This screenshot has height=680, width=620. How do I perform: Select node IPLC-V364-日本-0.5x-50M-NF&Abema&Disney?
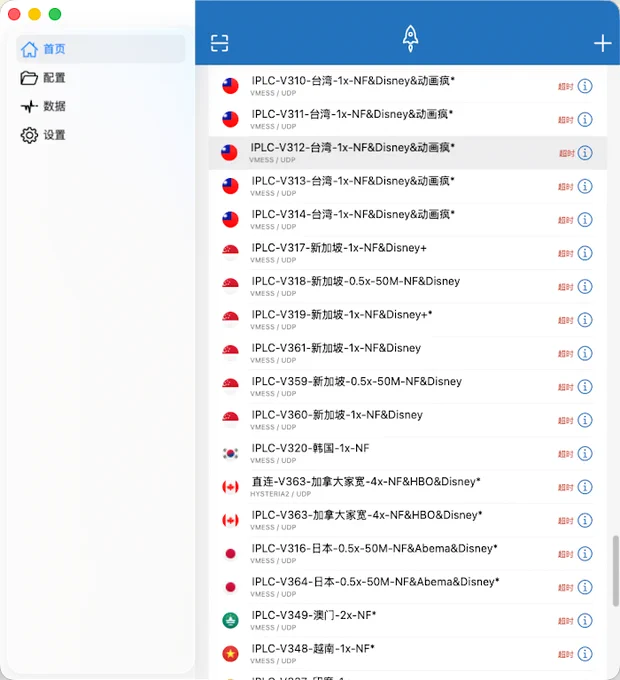click(408, 587)
